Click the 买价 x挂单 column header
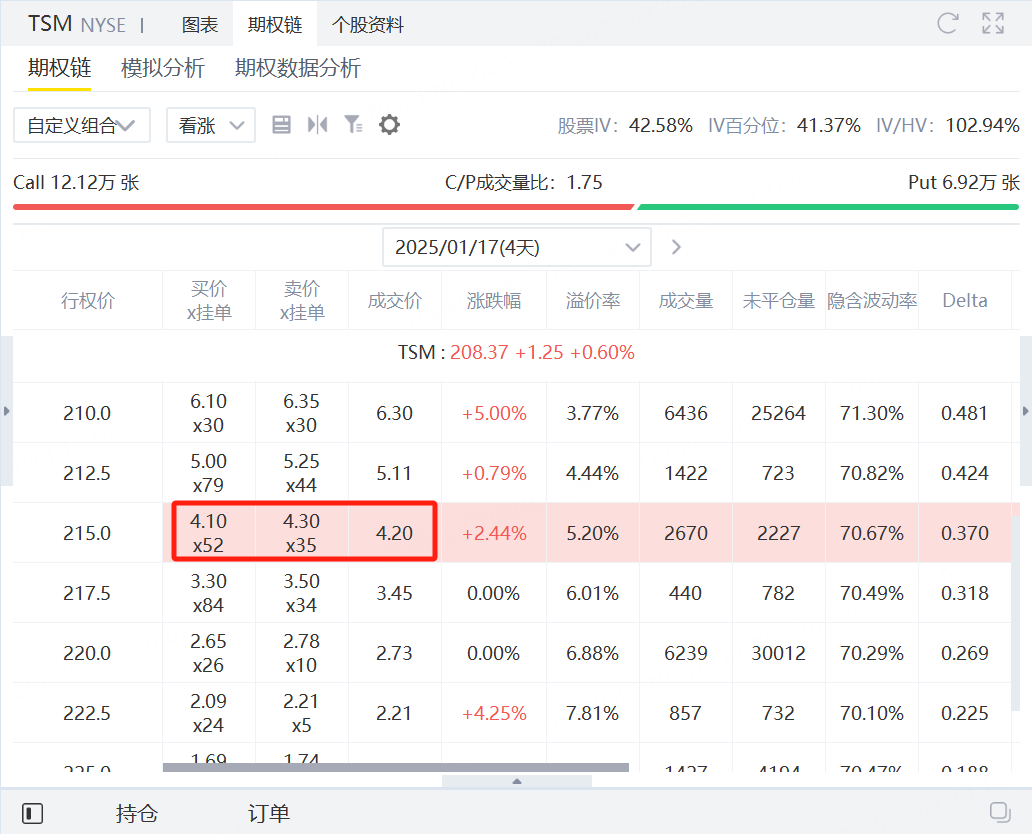The width and height of the screenshot is (1032, 834). coord(209,300)
